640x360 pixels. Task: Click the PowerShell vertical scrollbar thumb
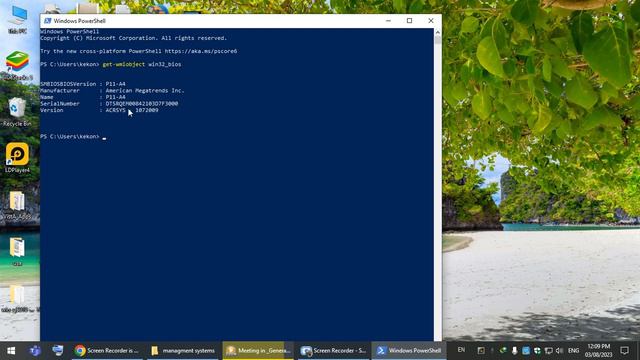point(438,40)
